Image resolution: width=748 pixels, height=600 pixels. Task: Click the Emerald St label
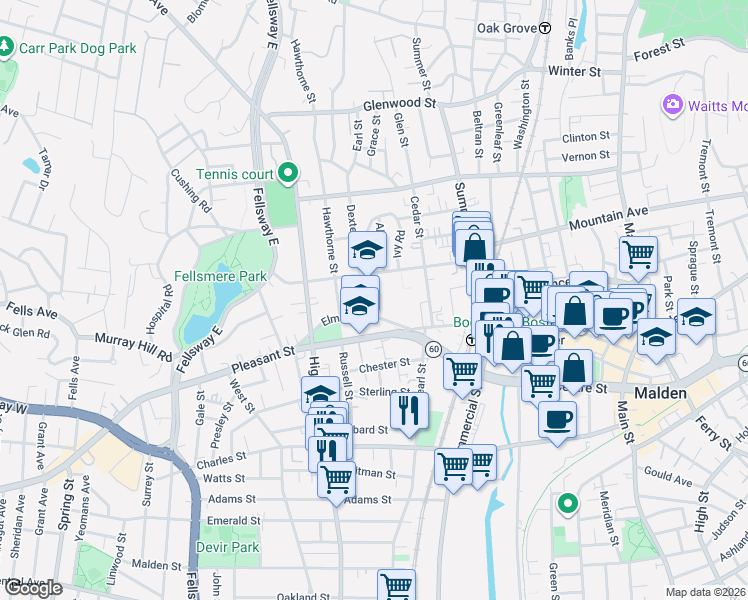pyautogui.click(x=234, y=520)
